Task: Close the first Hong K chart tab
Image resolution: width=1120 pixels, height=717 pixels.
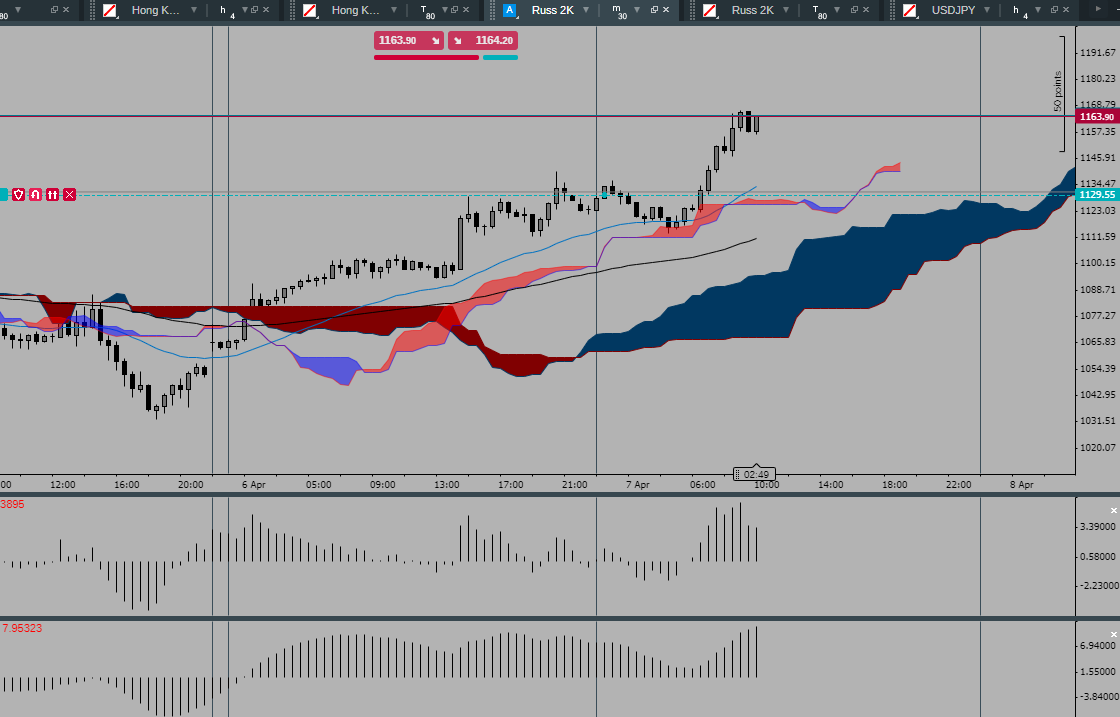Action: click(x=266, y=10)
